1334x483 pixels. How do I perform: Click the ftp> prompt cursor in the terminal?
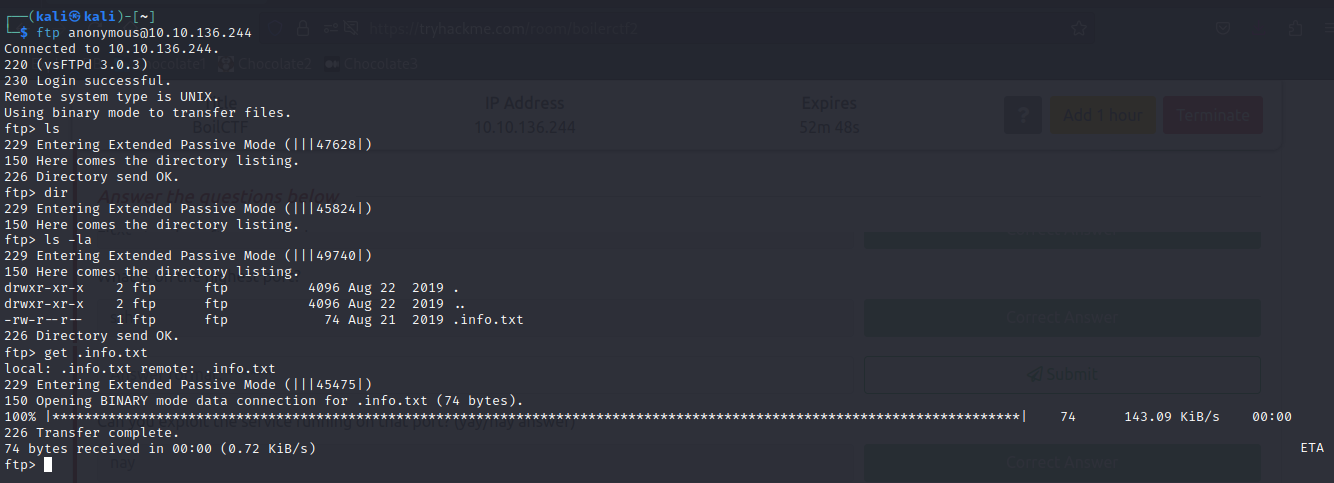point(47,465)
